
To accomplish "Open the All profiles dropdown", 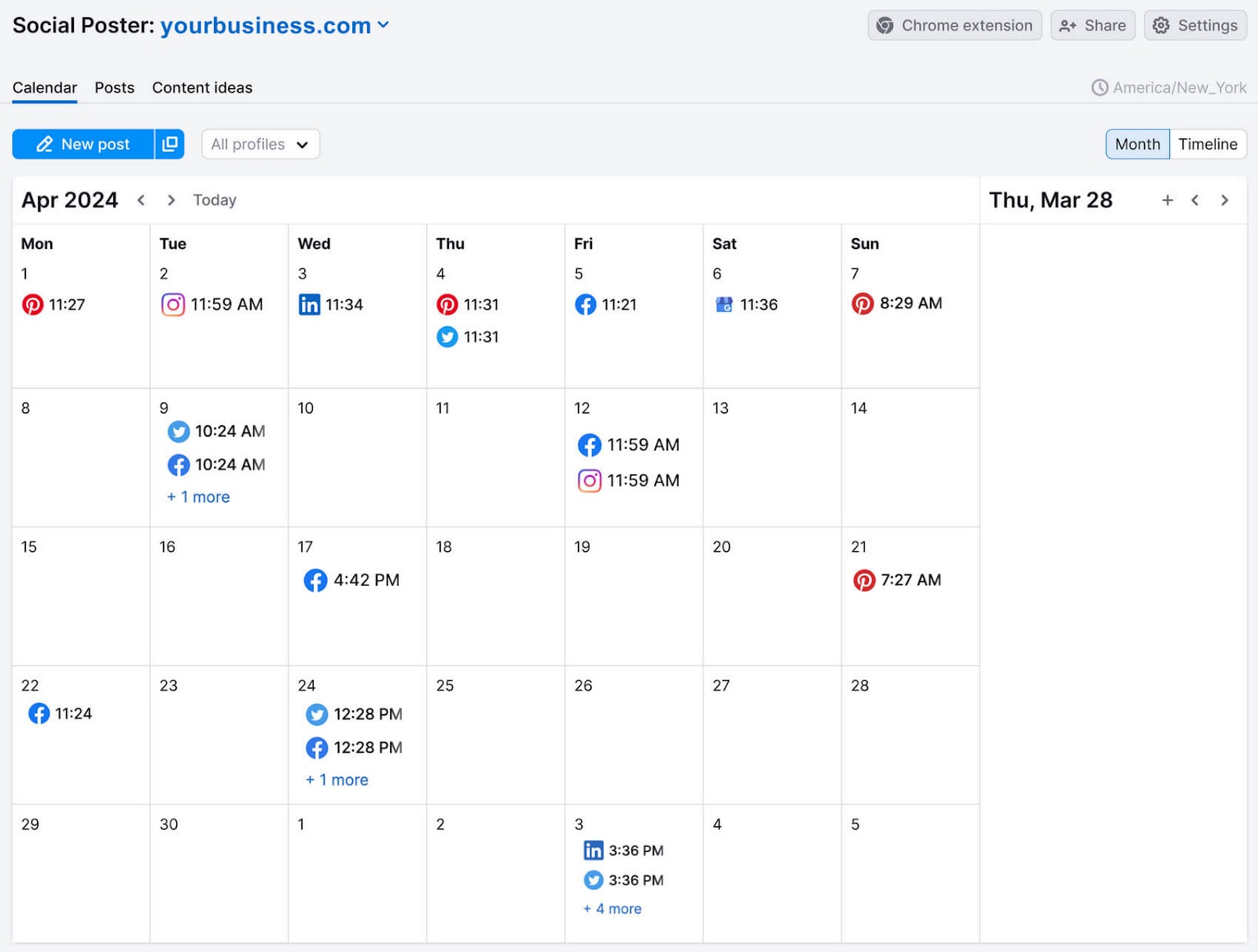I will (259, 144).
